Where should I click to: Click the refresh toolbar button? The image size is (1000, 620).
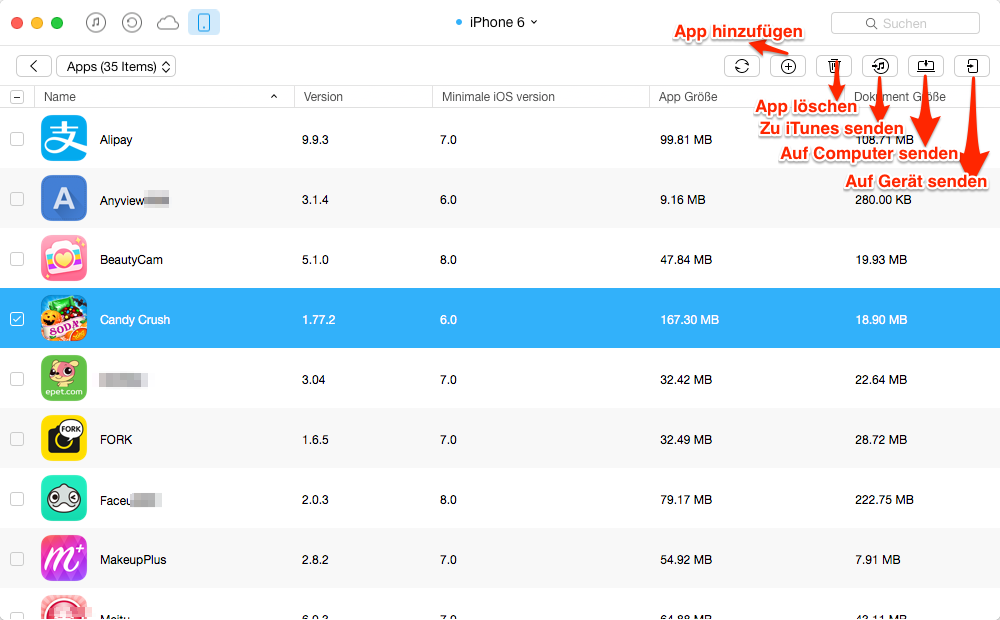pyautogui.click(x=742, y=66)
